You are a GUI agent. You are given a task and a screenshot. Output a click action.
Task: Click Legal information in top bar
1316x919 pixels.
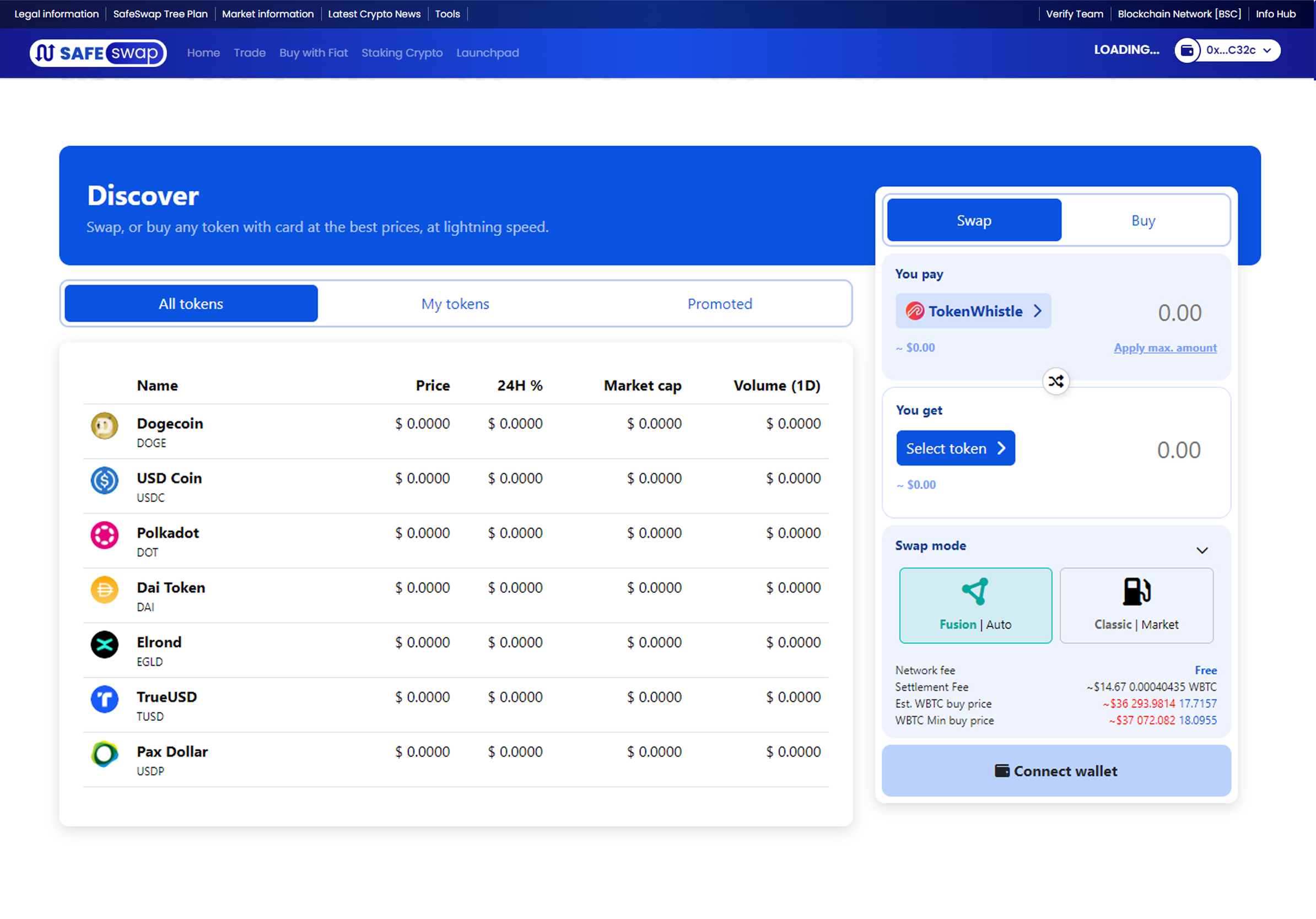56,14
